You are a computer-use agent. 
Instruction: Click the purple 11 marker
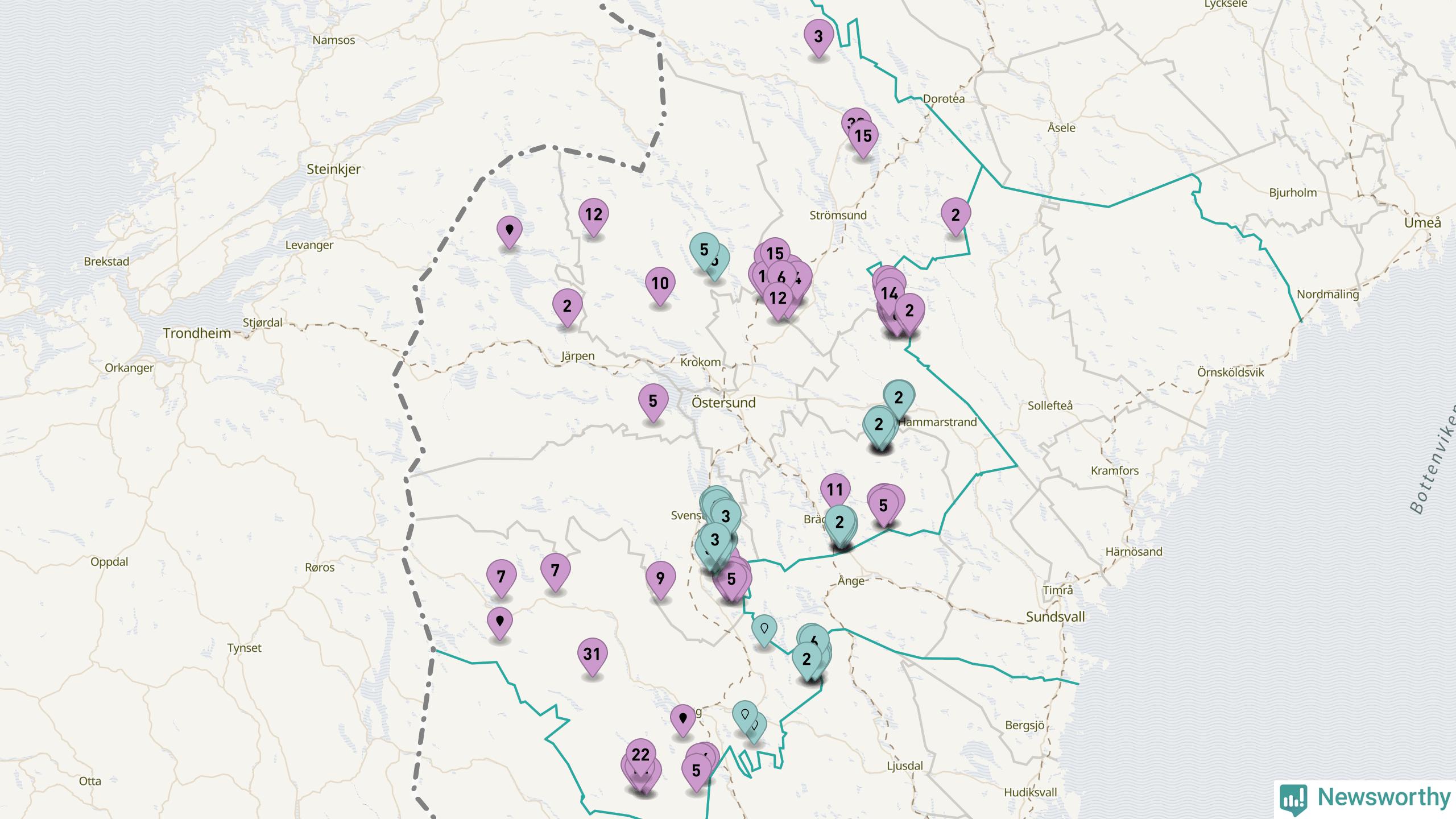(835, 490)
